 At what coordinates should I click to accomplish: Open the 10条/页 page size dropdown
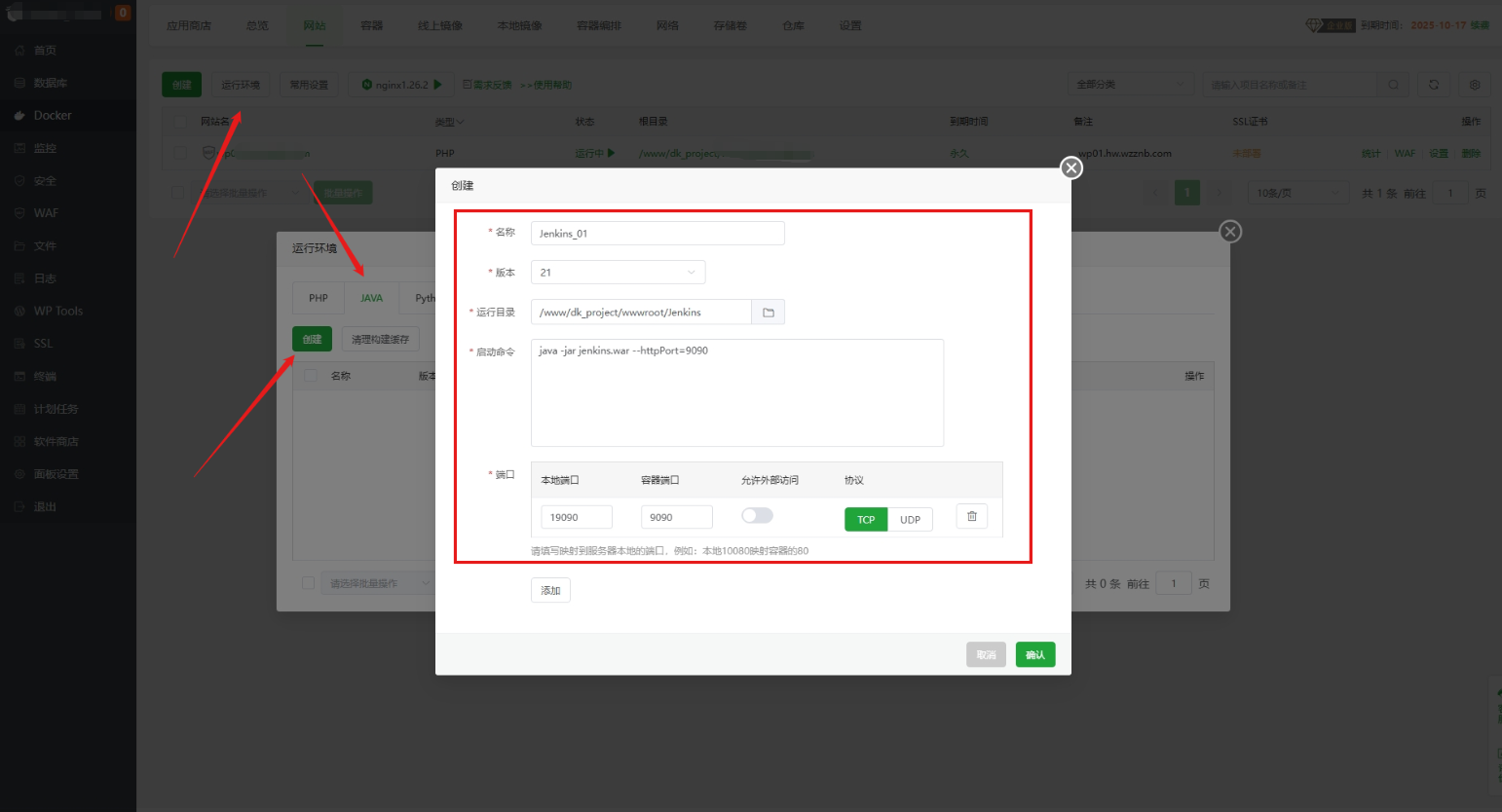1298,193
